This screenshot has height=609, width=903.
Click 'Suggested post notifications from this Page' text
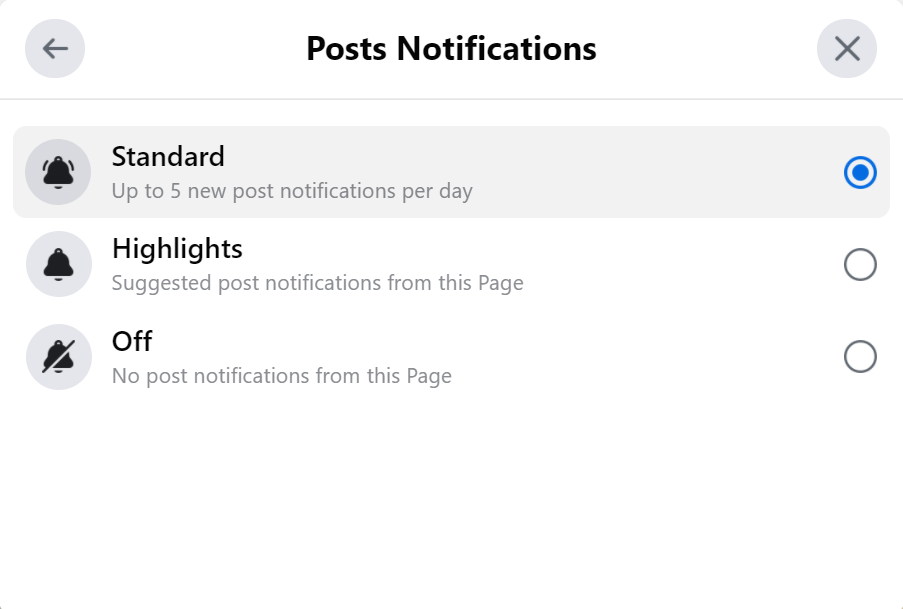point(317,283)
